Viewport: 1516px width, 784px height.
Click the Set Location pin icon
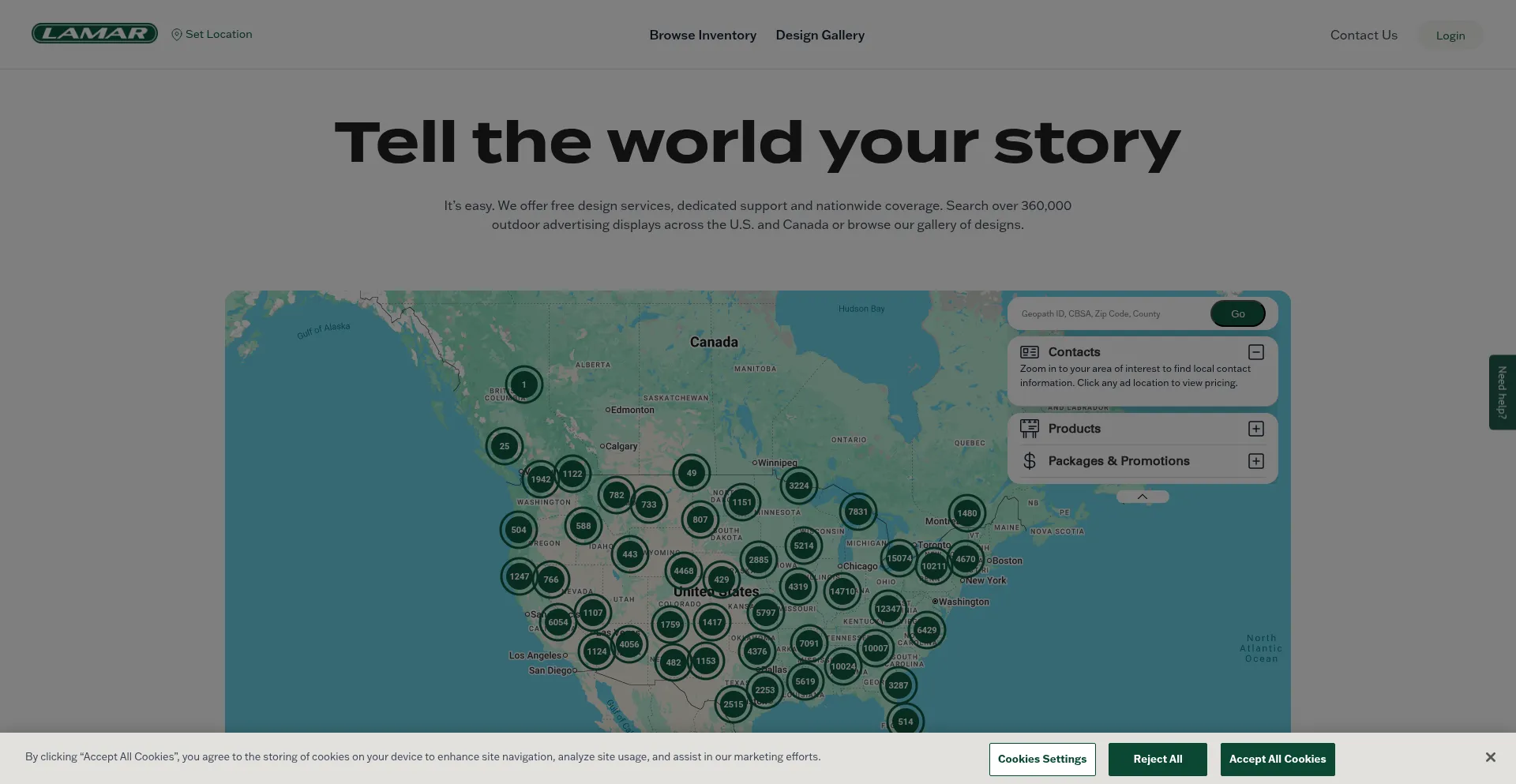point(177,35)
